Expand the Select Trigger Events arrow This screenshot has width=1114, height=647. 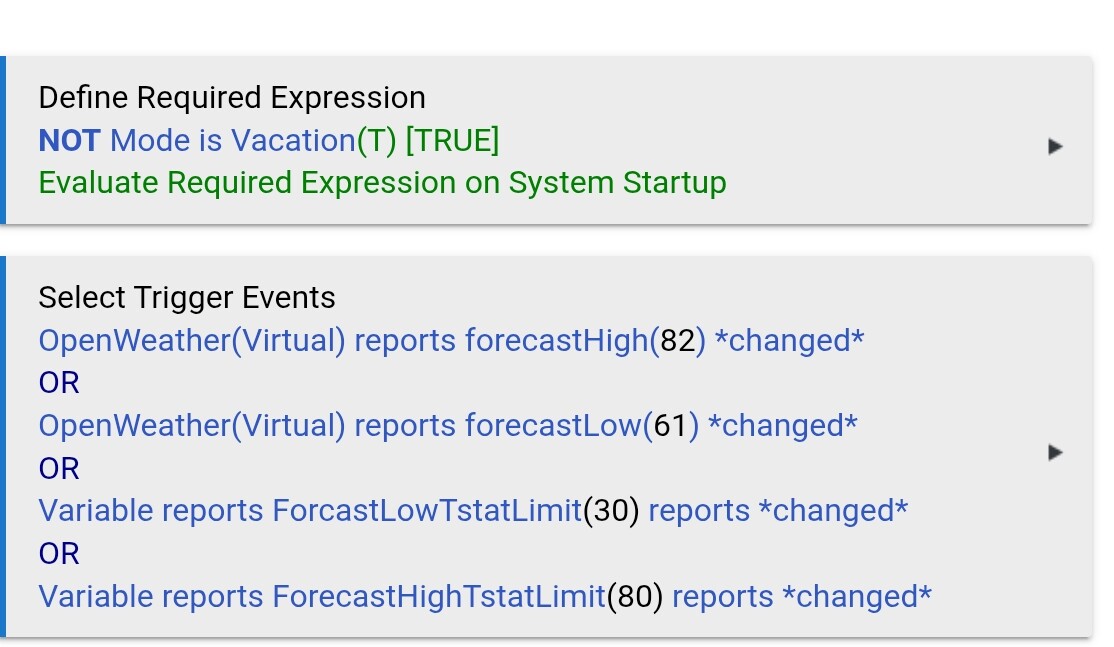(1054, 453)
